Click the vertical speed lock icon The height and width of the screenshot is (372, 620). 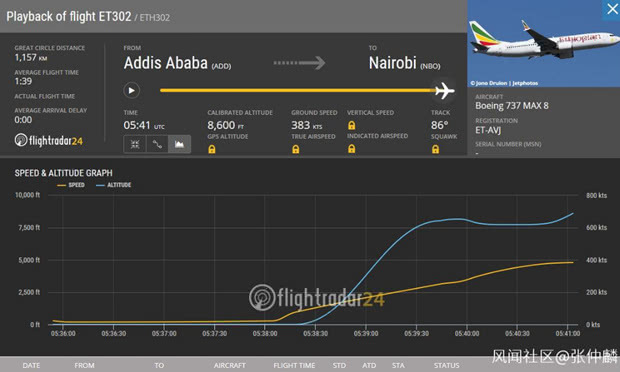[x=352, y=125]
